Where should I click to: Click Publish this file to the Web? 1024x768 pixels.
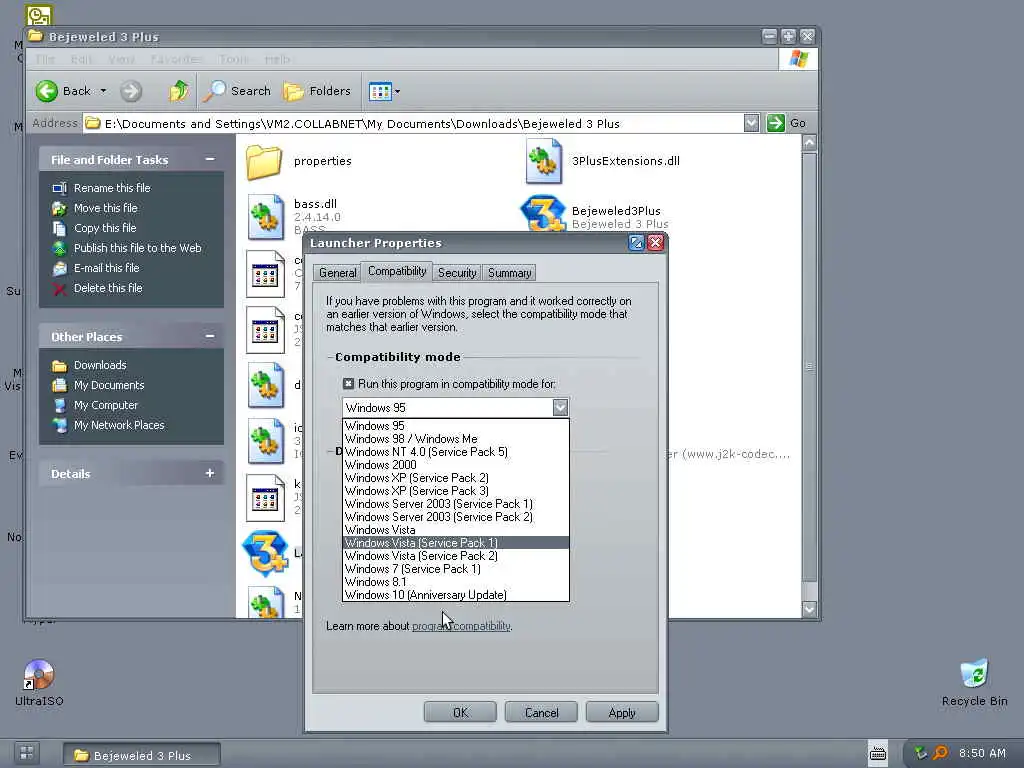[137, 248]
